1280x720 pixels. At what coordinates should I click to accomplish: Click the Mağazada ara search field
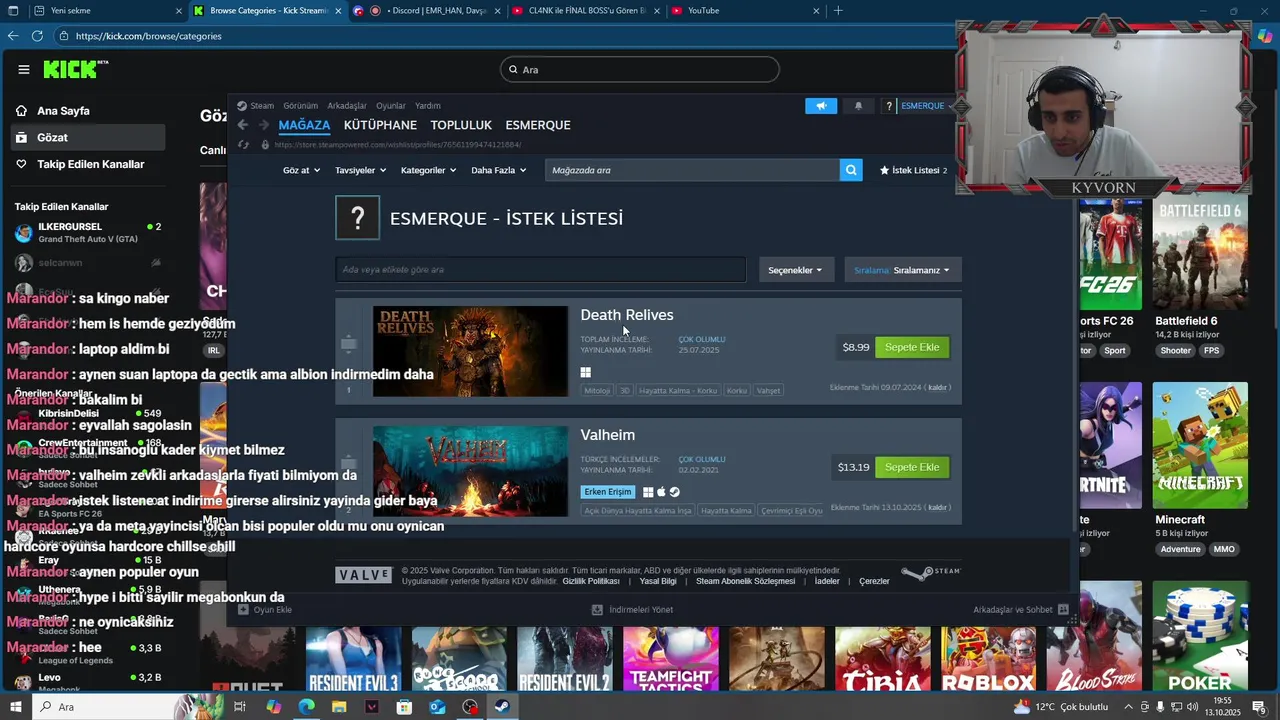693,170
